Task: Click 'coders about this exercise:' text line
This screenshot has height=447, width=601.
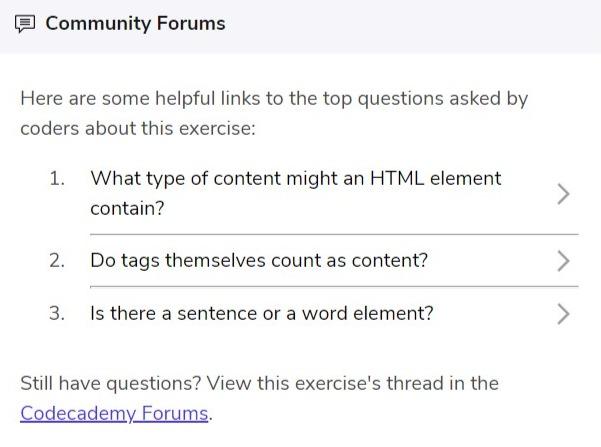Action: (x=138, y=128)
